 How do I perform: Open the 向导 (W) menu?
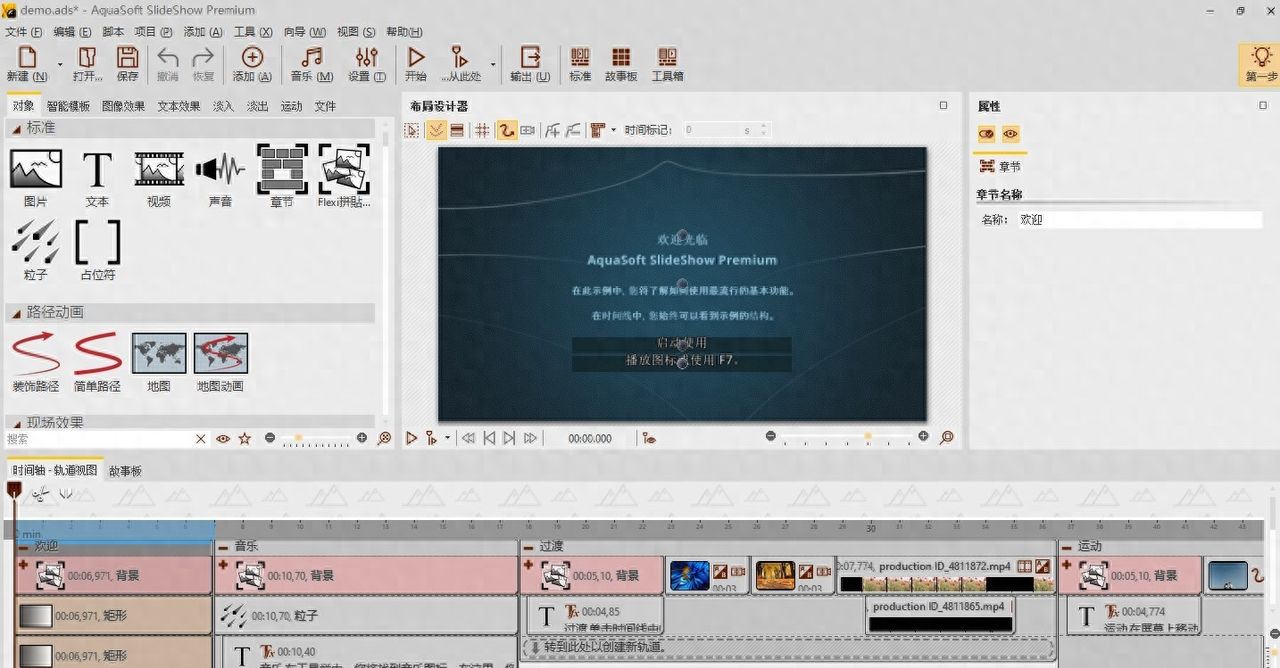tap(305, 32)
